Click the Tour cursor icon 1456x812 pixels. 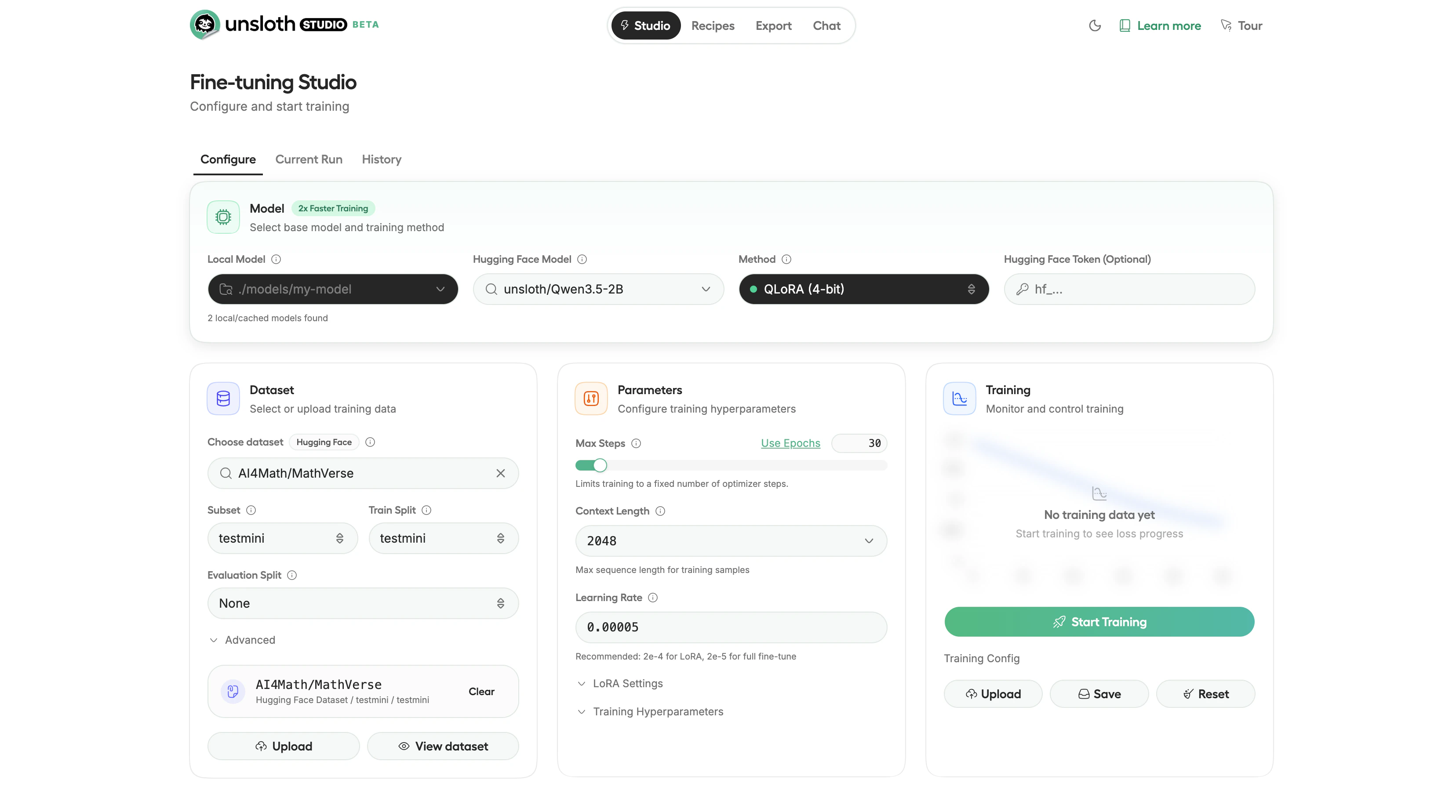[x=1225, y=25]
